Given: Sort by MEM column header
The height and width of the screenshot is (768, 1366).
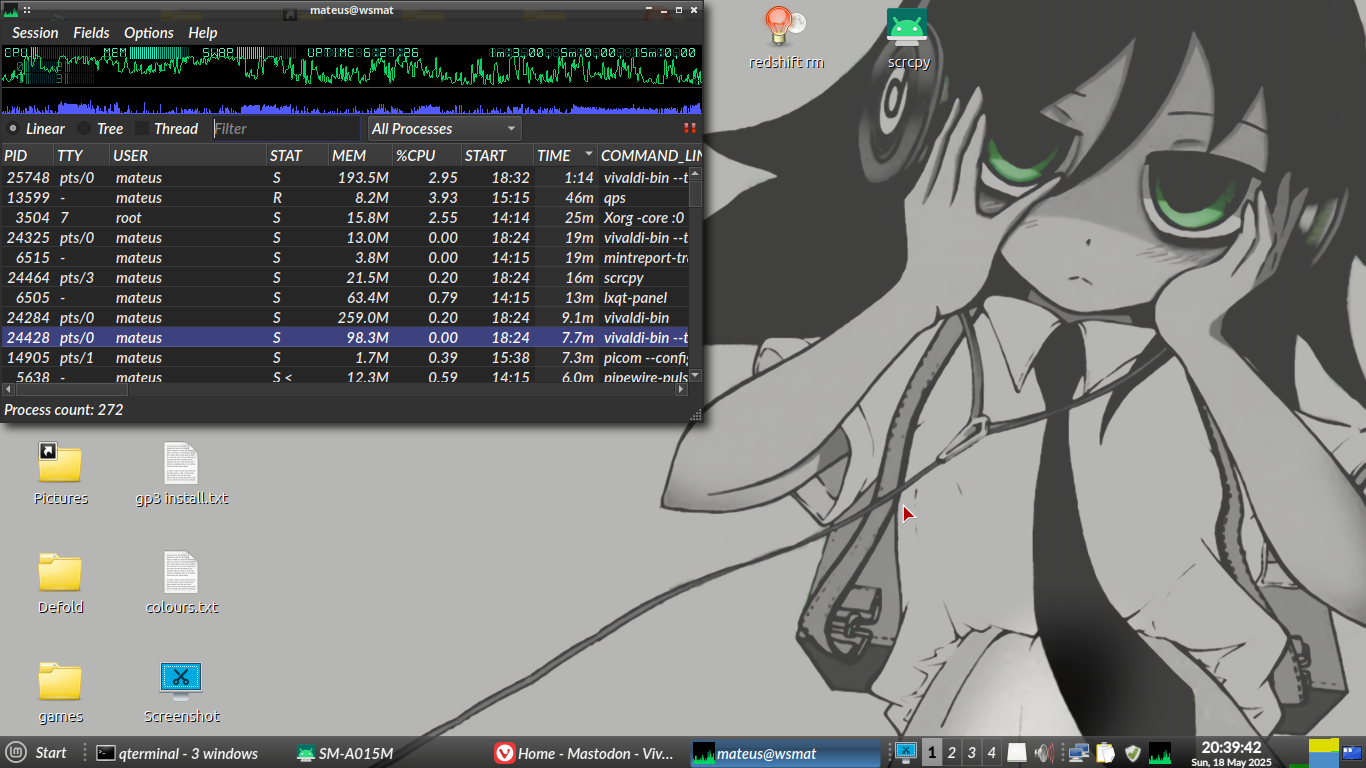Looking at the screenshot, I should (360, 155).
